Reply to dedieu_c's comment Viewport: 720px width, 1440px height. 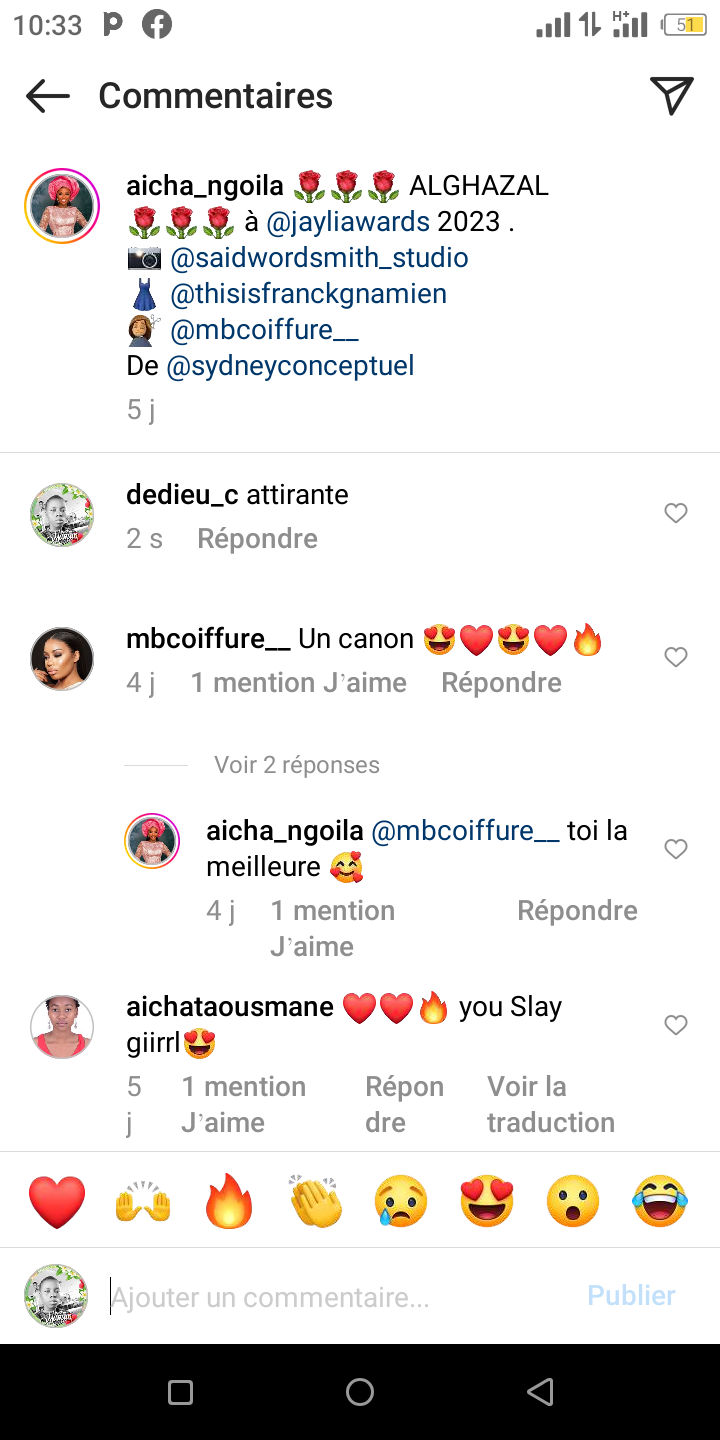coord(257,539)
